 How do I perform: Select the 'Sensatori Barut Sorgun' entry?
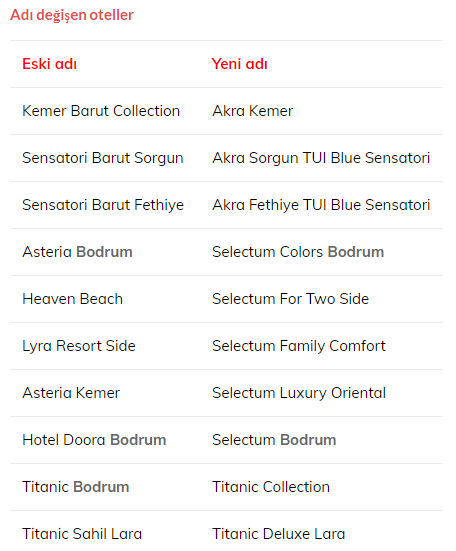(103, 158)
